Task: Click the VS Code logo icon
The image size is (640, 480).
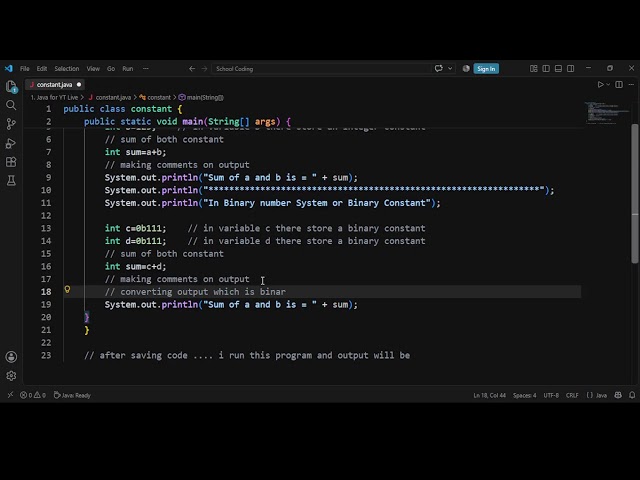Action: (x=9, y=69)
